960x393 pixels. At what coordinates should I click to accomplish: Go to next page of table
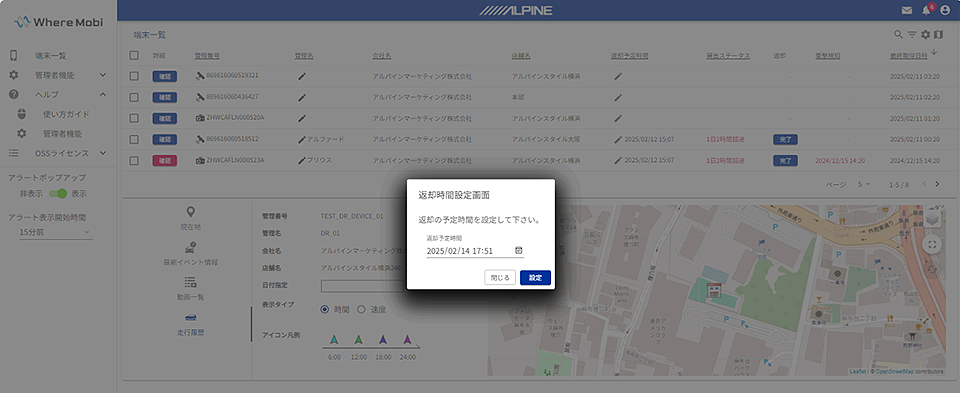[937, 184]
